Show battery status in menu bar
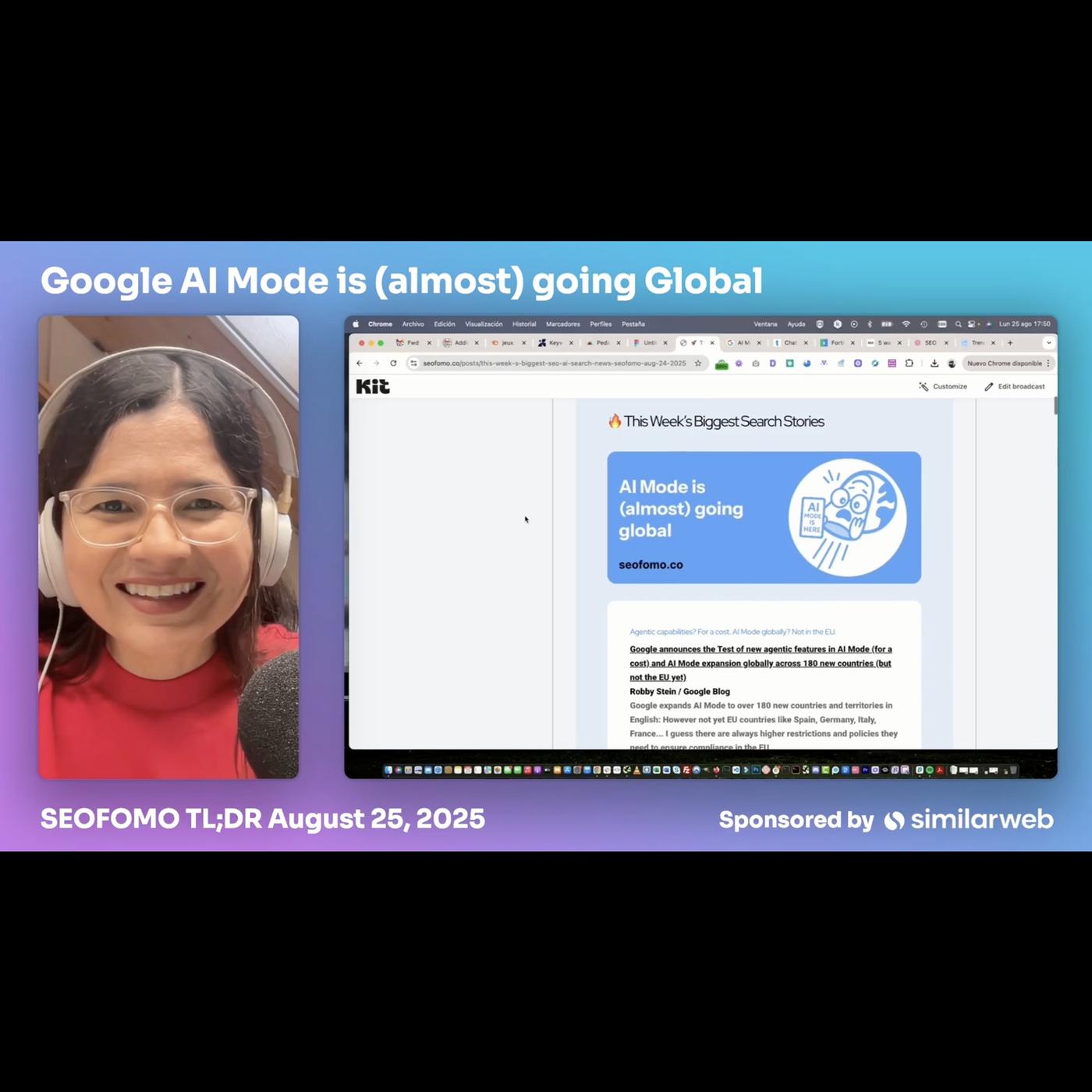 tap(887, 324)
